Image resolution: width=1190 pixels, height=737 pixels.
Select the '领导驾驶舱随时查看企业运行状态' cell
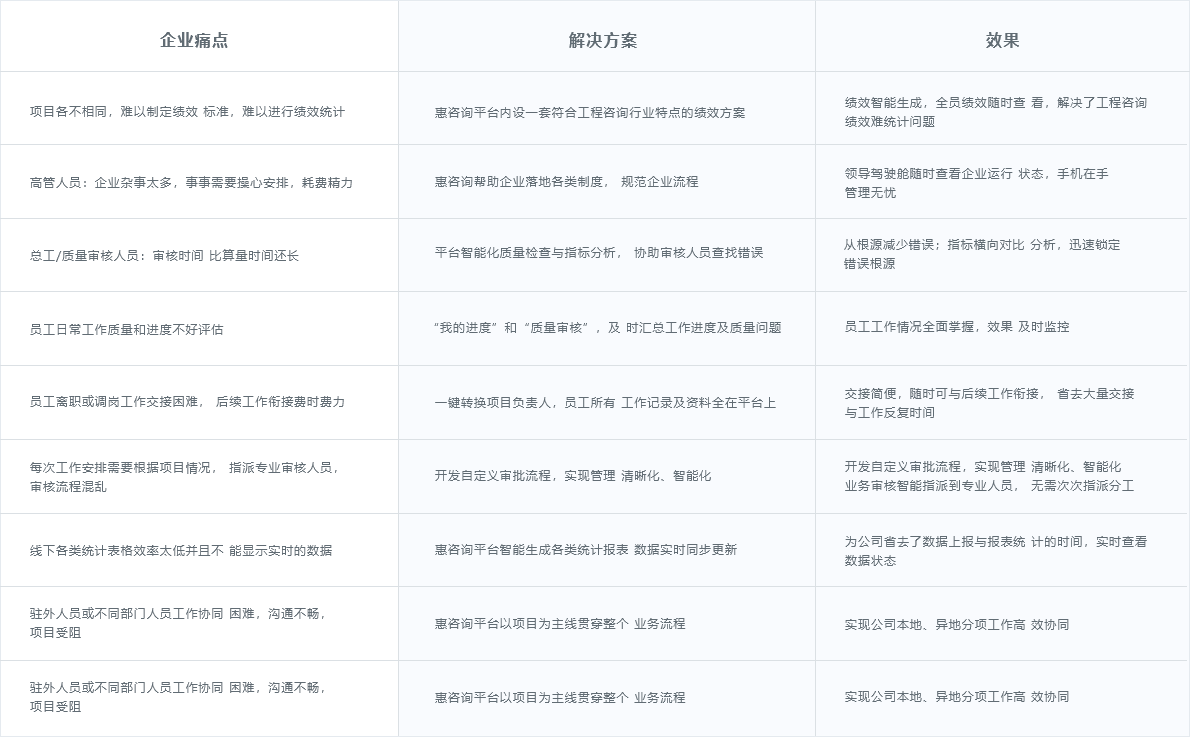tap(976, 183)
